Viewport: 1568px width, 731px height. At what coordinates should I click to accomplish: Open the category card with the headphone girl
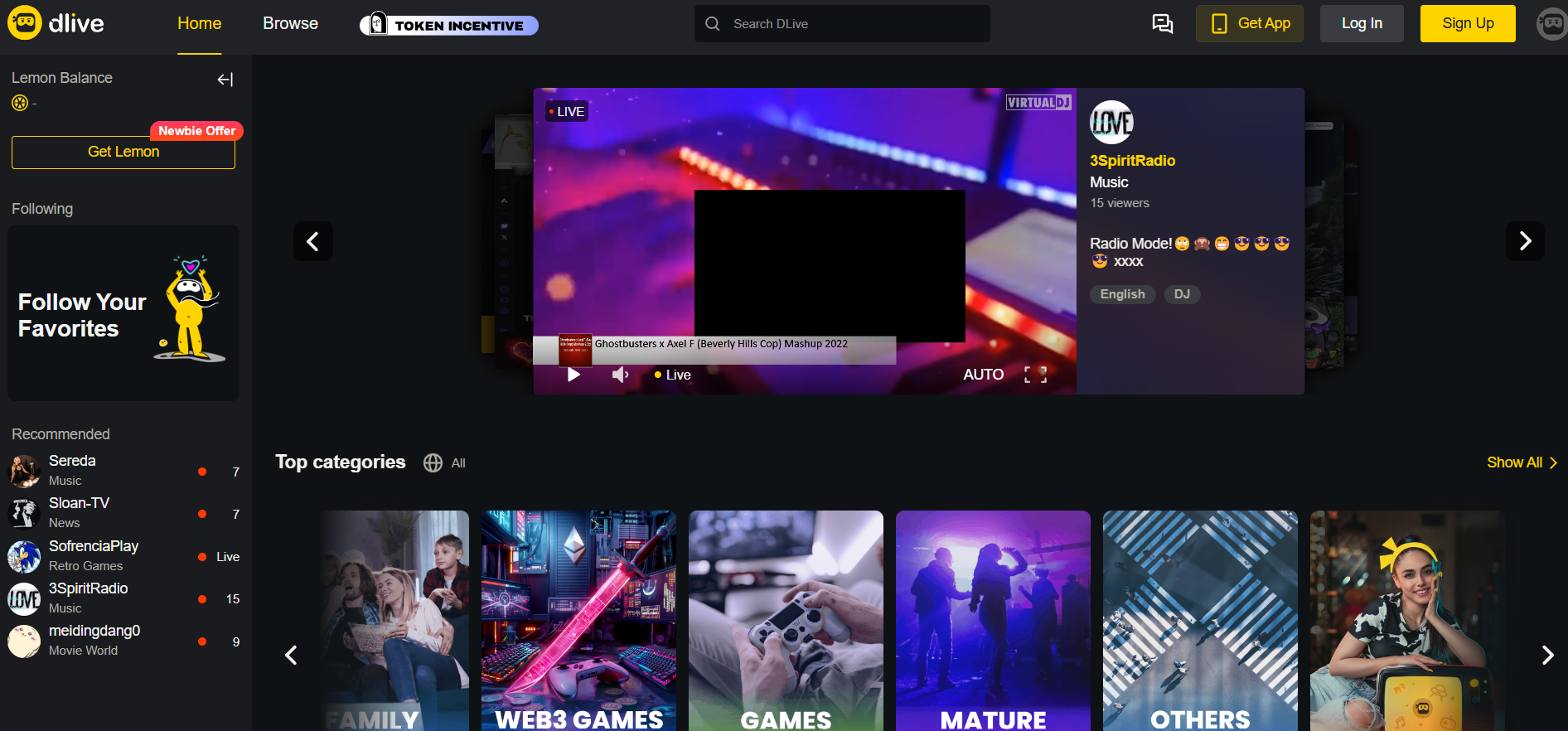pos(1407,621)
